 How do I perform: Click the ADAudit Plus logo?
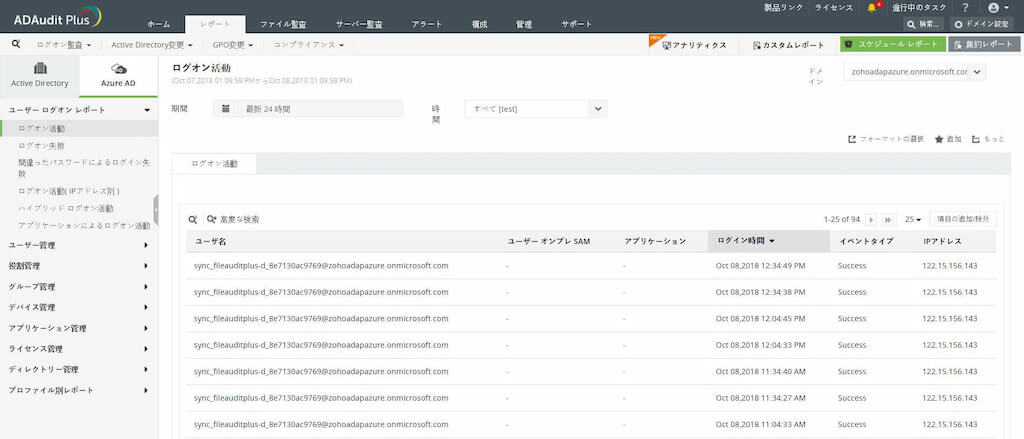(x=57, y=18)
